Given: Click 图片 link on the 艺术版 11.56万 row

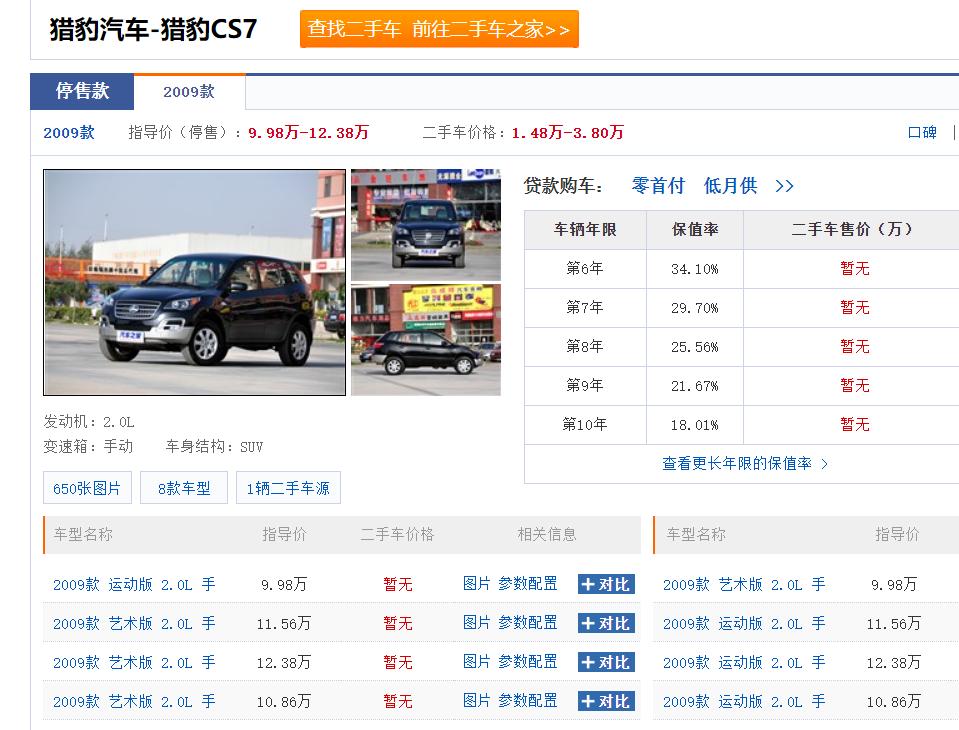Looking at the screenshot, I should pos(477,622).
